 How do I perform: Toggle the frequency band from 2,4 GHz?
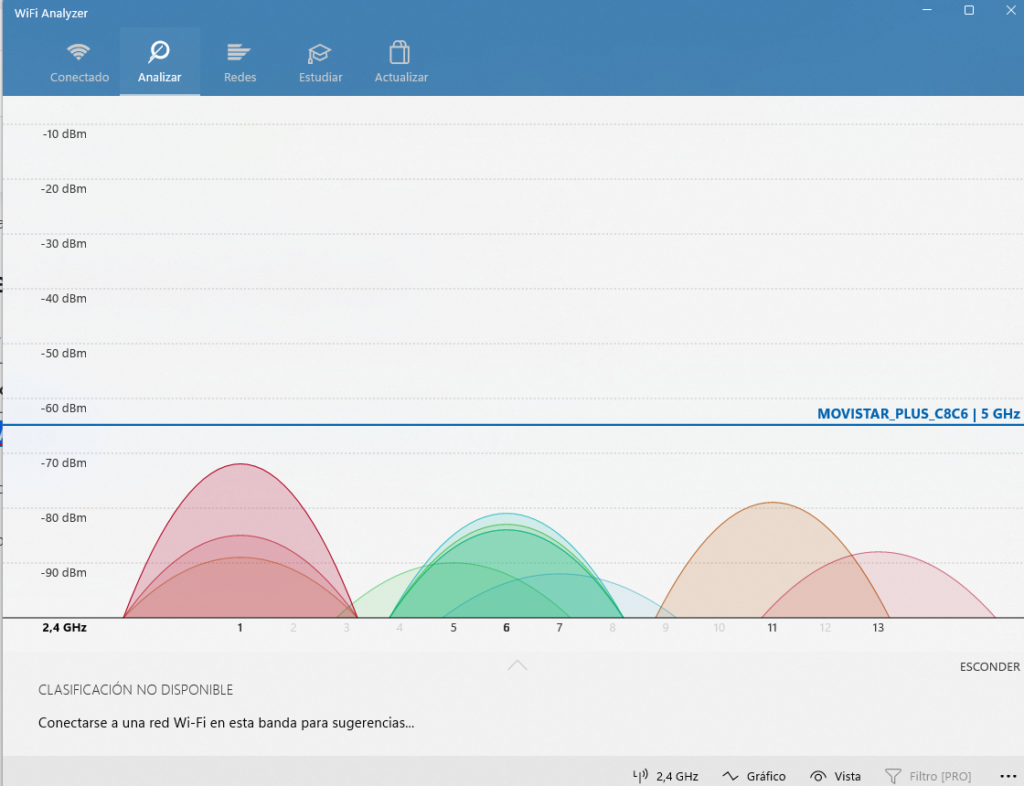664,775
